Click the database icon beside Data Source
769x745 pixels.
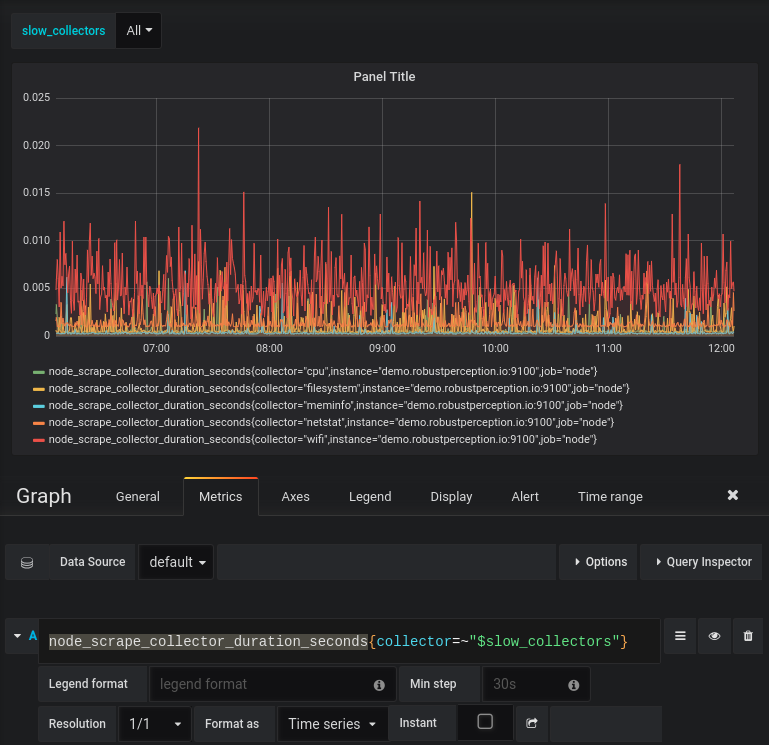coord(27,562)
